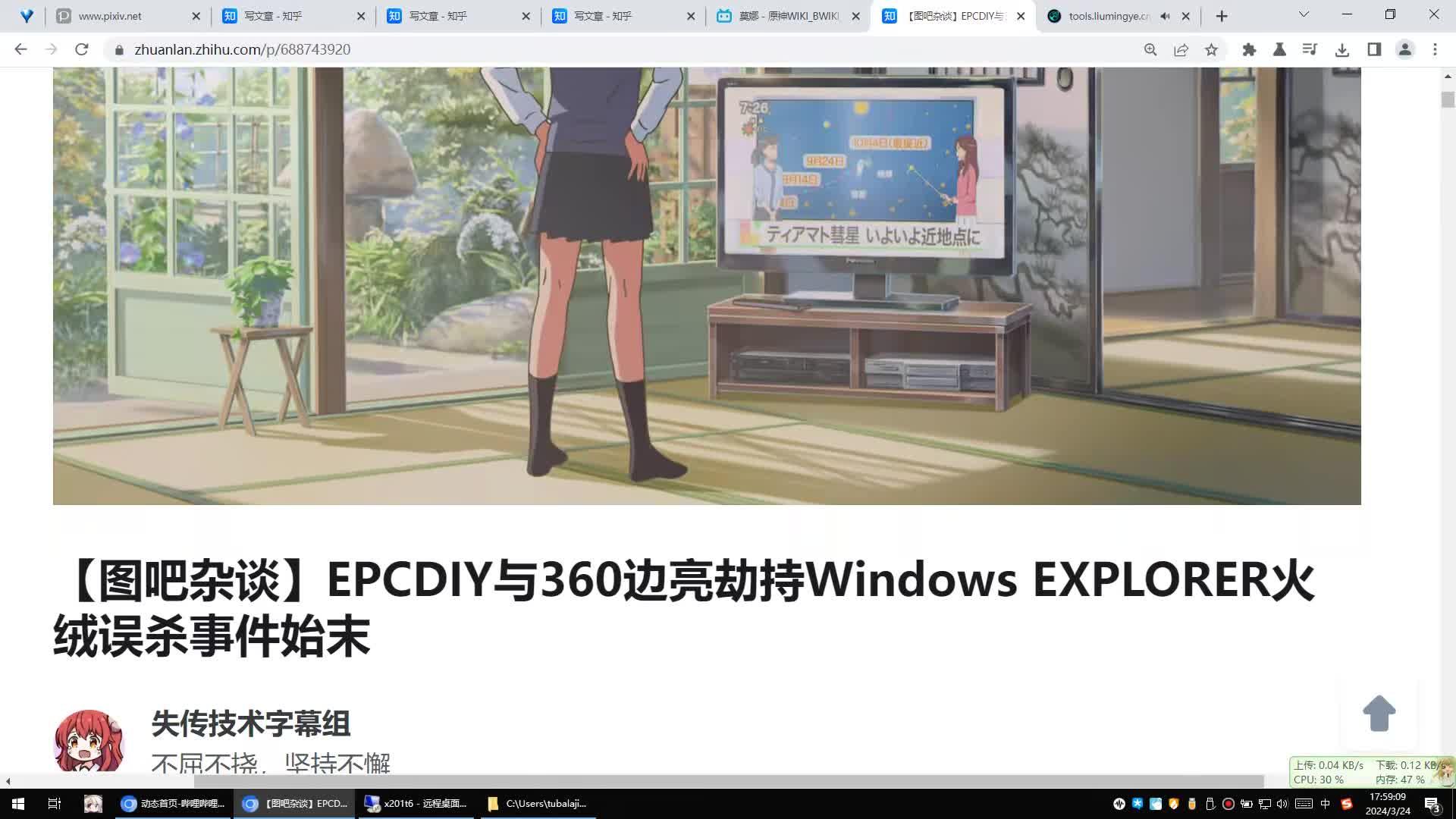The width and height of the screenshot is (1456, 819).
Task: Click the share icon in the toolbar
Action: (1180, 49)
